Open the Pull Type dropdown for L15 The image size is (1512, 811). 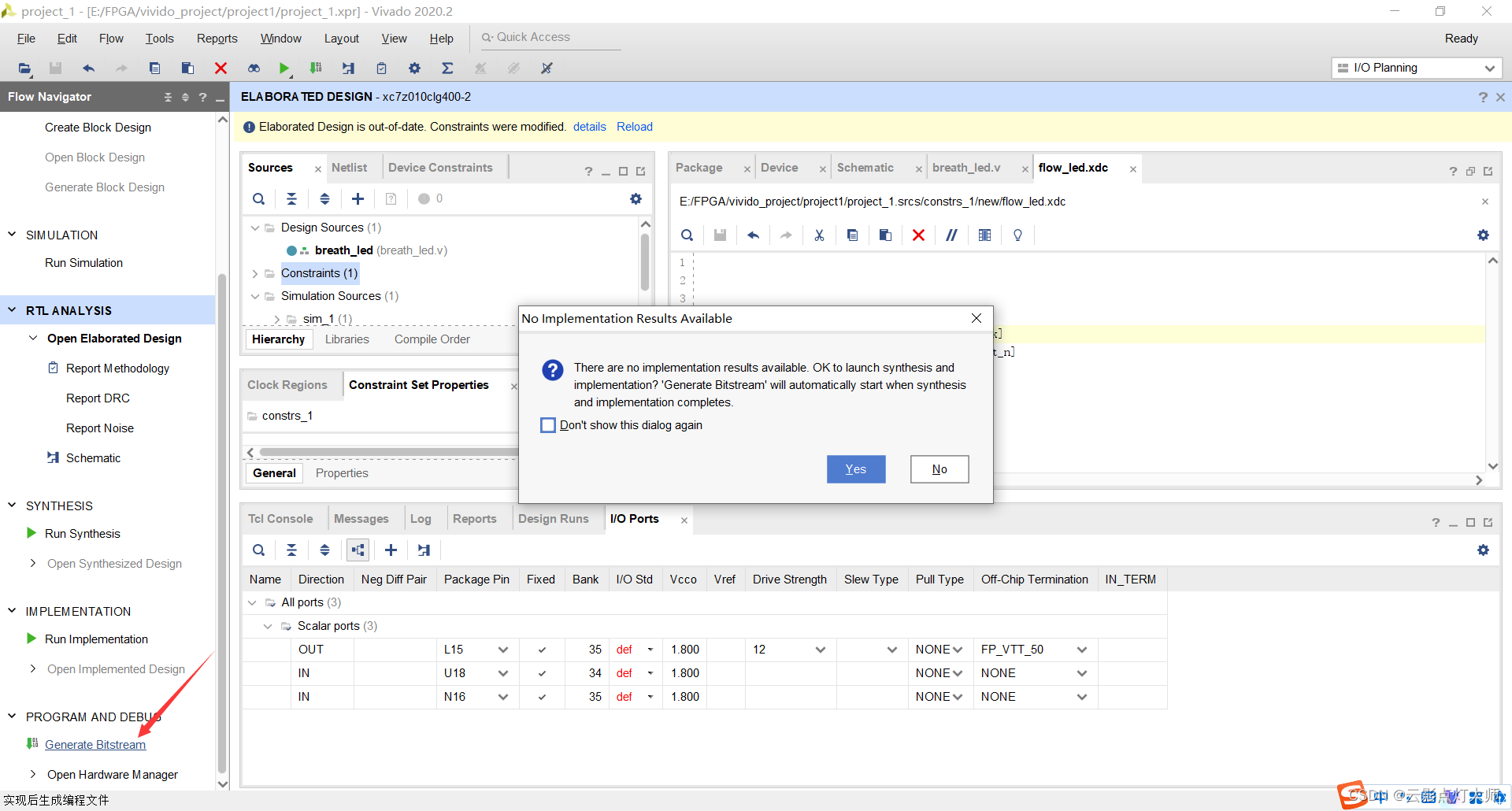pos(958,650)
